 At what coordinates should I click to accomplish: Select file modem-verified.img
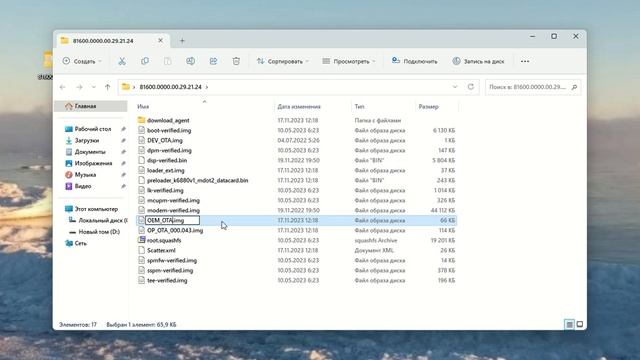[x=173, y=210]
